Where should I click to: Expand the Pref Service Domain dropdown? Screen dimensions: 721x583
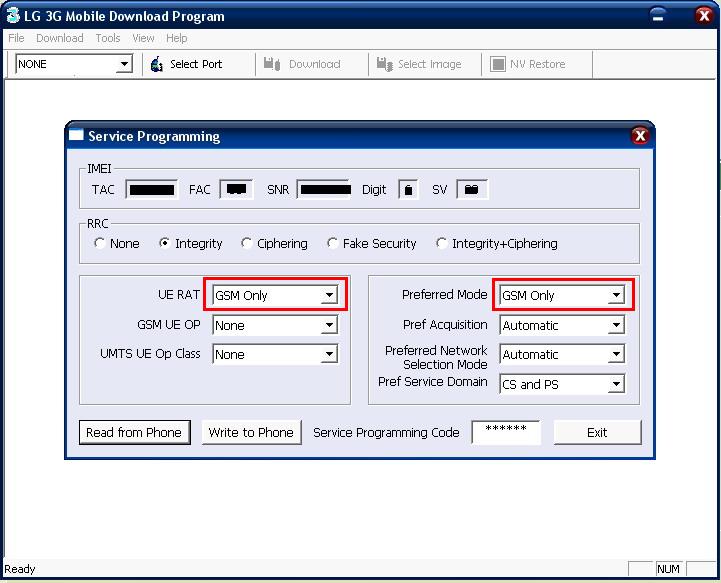click(x=616, y=384)
